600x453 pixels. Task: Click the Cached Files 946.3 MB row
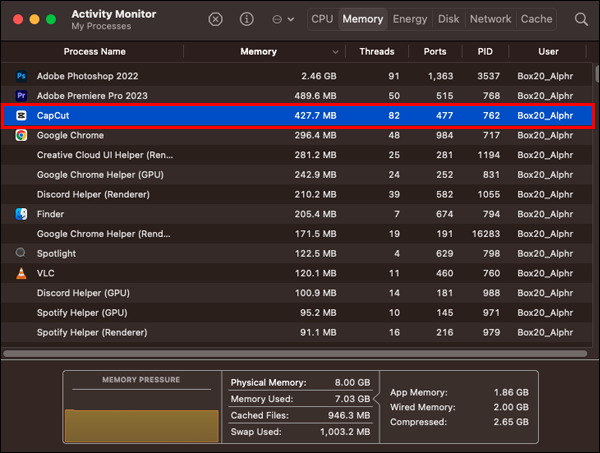300,416
